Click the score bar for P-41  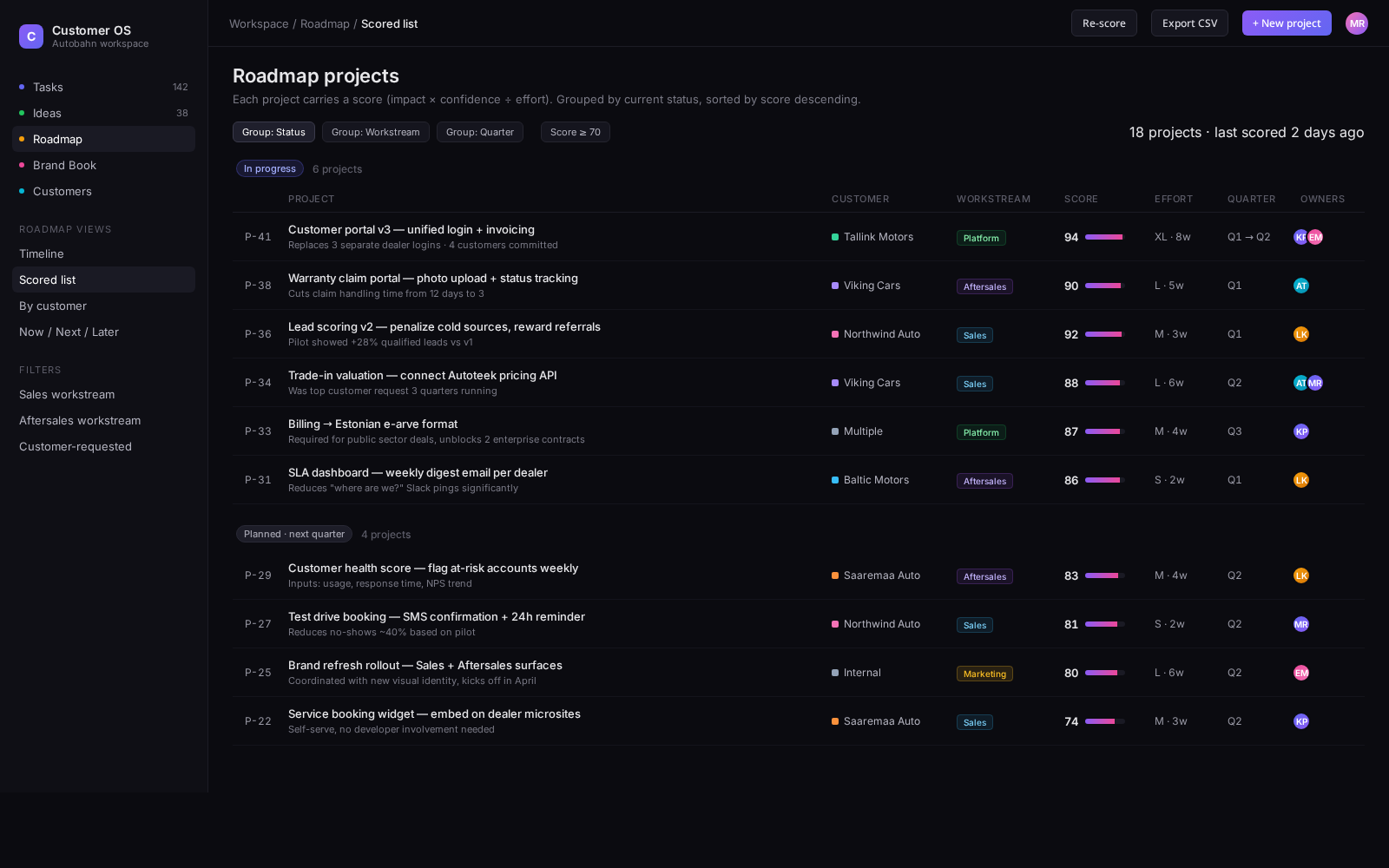click(1105, 237)
